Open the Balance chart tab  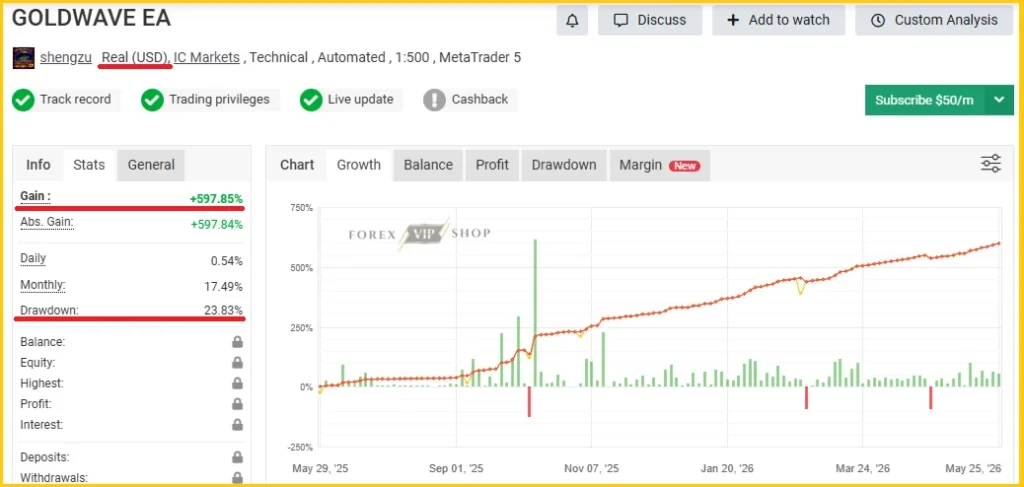click(428, 165)
